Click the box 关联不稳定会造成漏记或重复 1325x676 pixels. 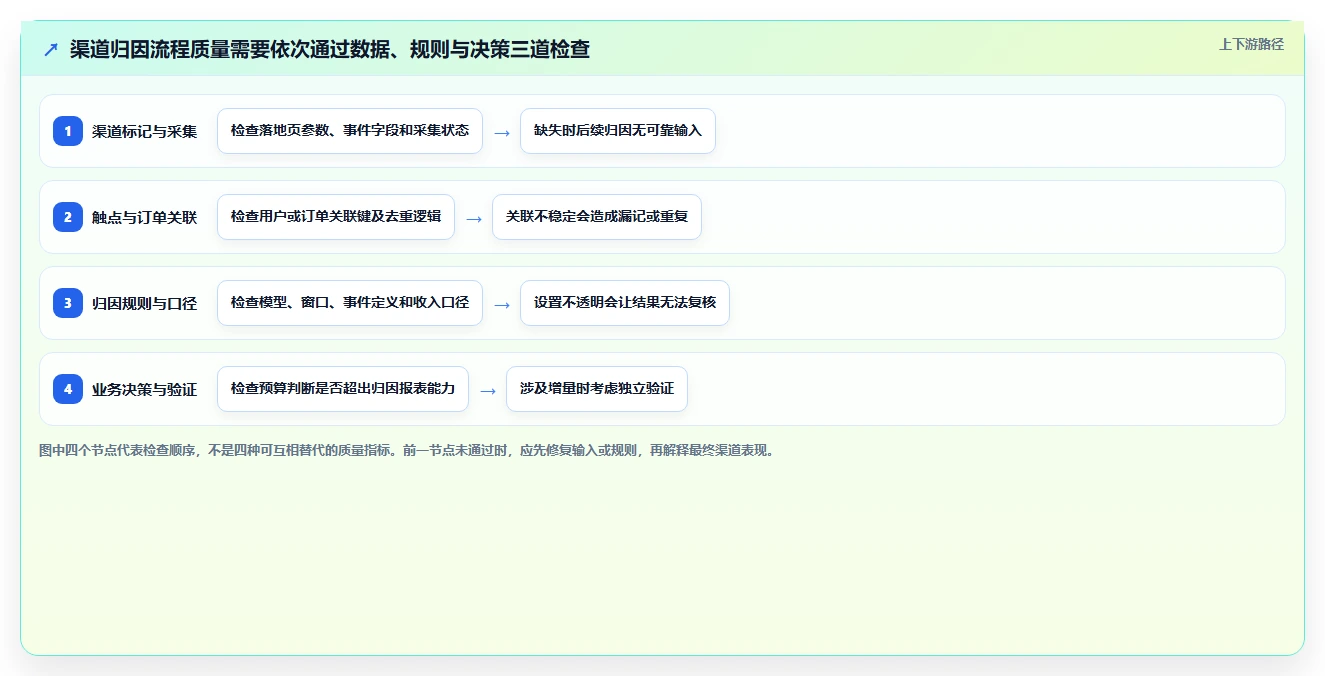click(597, 217)
